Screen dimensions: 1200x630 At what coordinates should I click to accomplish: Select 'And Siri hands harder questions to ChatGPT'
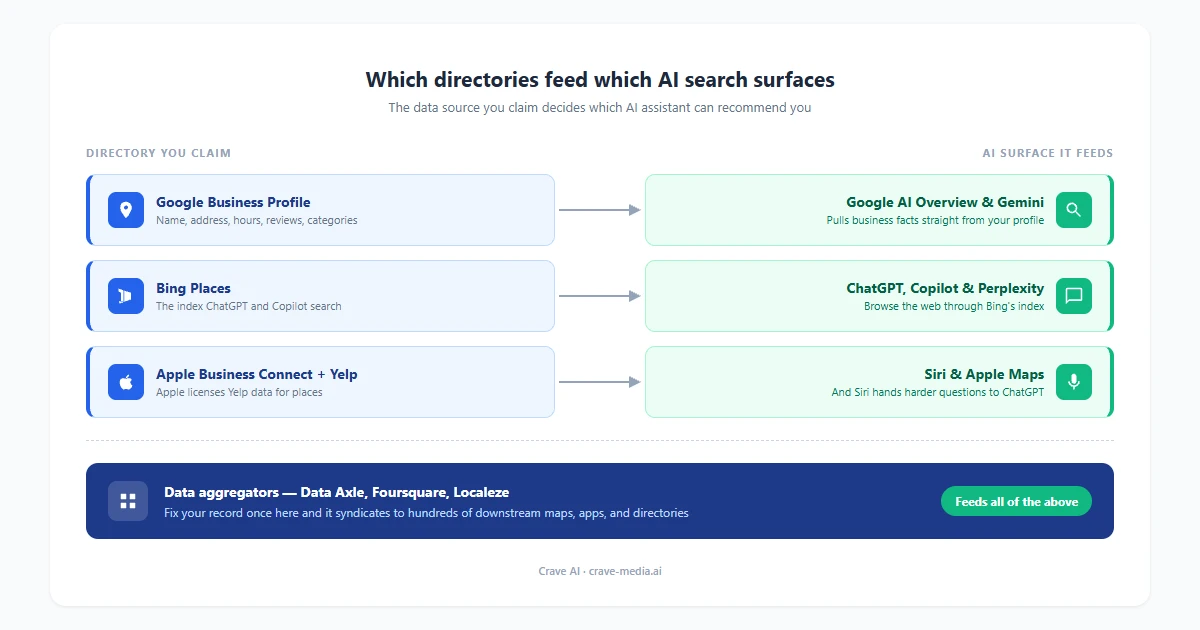[938, 392]
